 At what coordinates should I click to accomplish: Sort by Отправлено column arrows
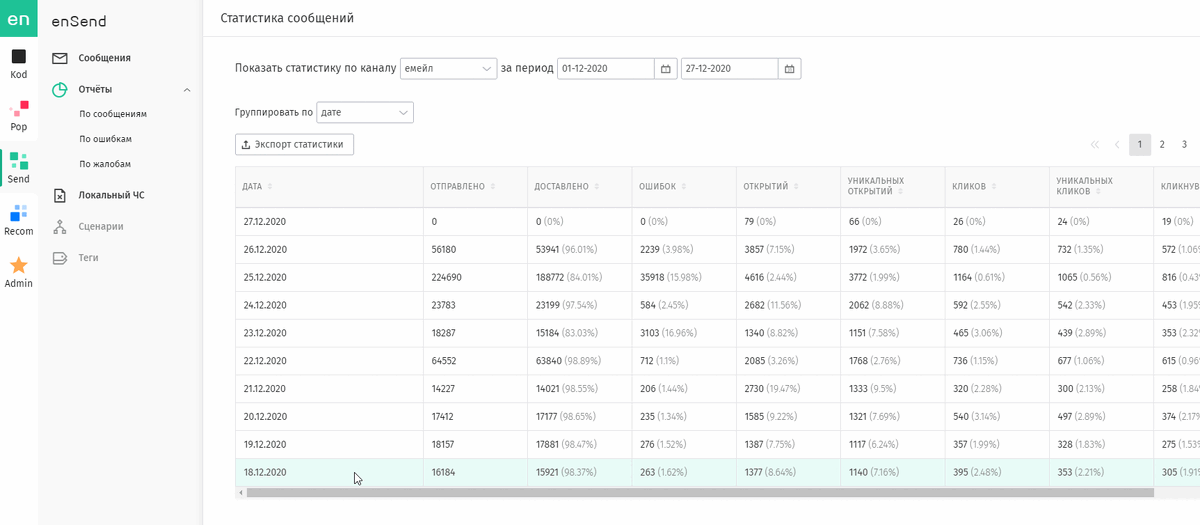pos(492,187)
